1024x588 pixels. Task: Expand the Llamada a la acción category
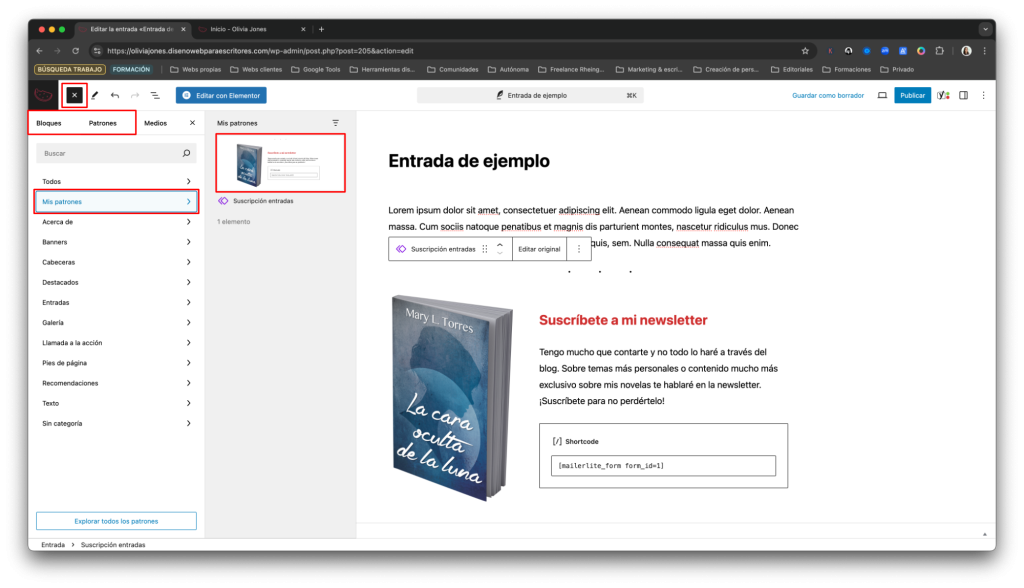coord(116,343)
